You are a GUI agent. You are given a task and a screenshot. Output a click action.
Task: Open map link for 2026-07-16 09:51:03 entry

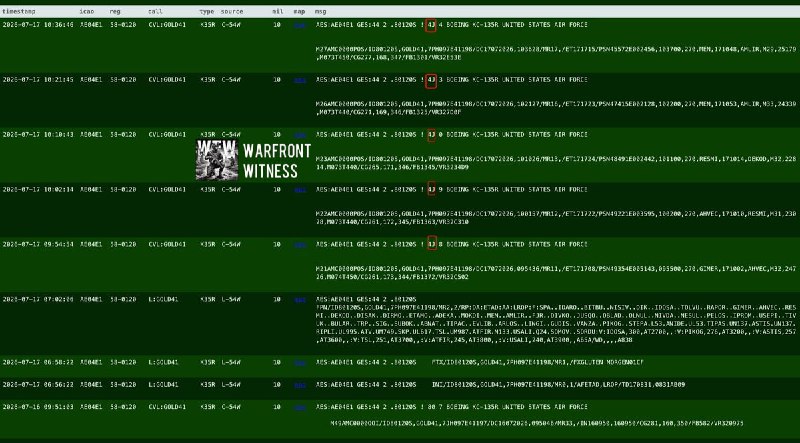pyautogui.click(x=300, y=407)
